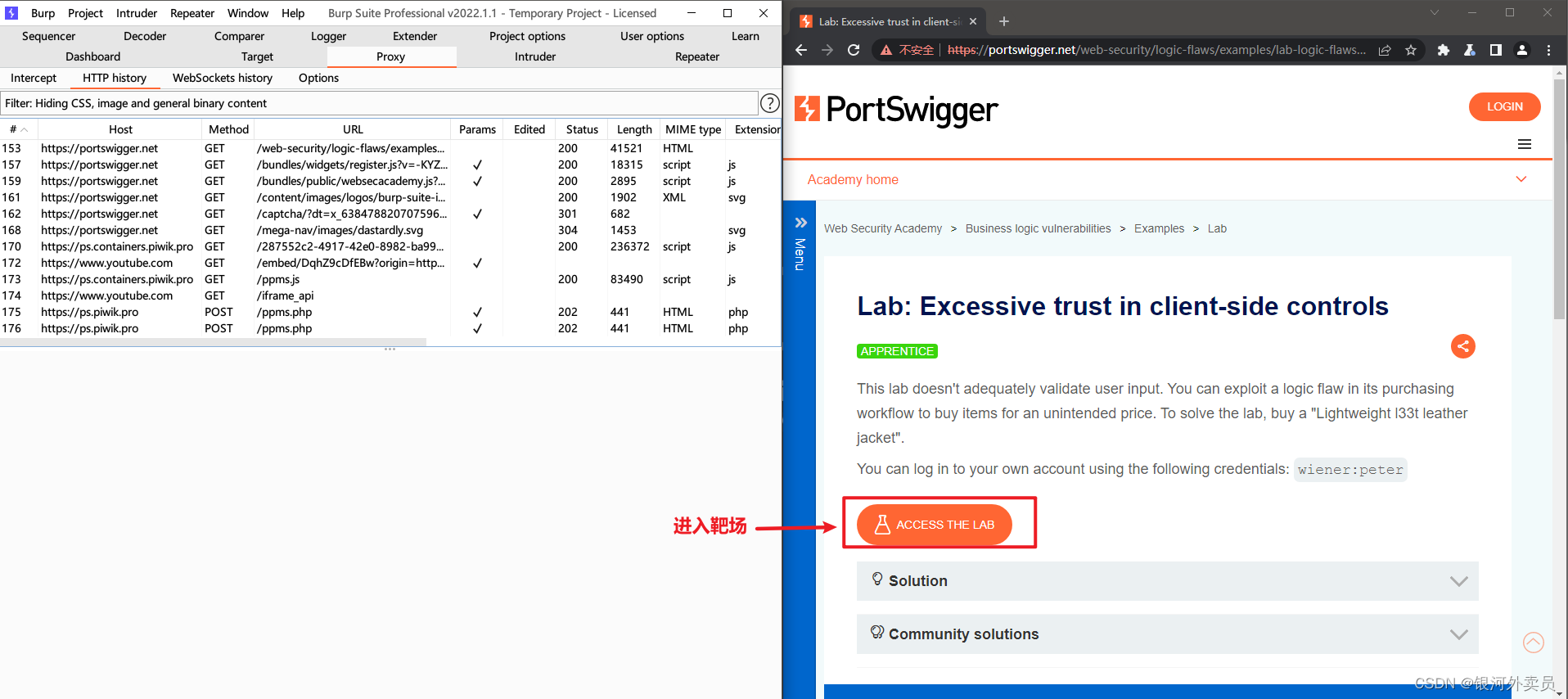Sort by the Length column header
This screenshot has height=699, width=1568.
click(634, 129)
